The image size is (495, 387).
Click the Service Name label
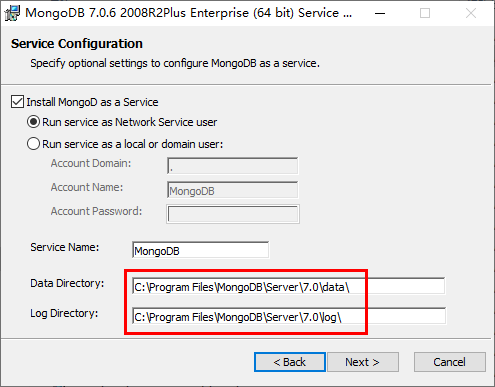coord(65,247)
